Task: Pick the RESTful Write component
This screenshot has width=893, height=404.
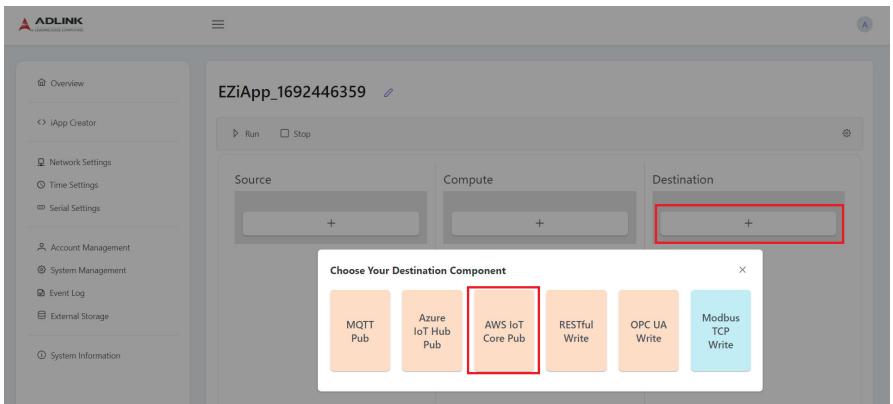Action: [576, 331]
